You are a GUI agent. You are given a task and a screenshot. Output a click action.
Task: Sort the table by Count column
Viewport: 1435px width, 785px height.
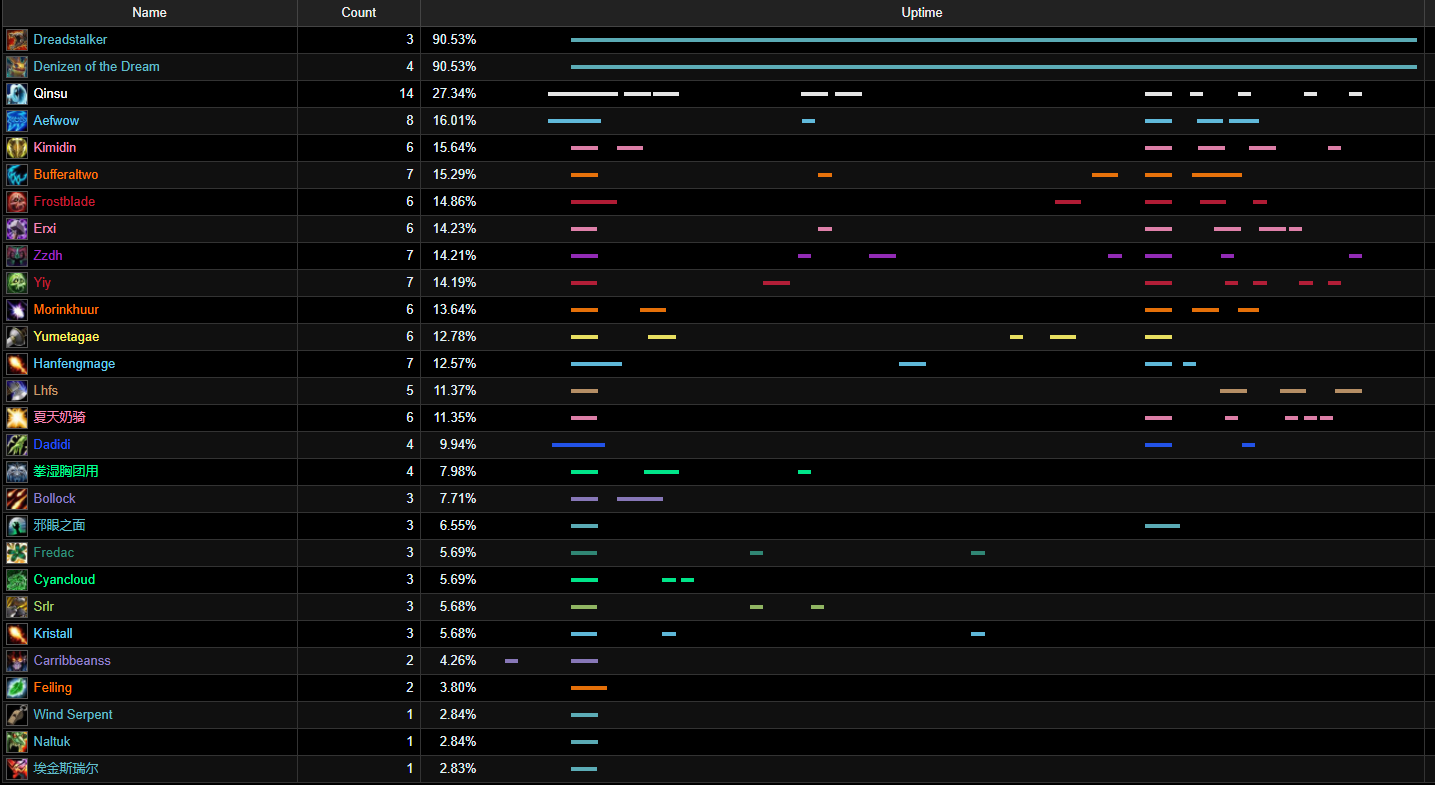(359, 13)
